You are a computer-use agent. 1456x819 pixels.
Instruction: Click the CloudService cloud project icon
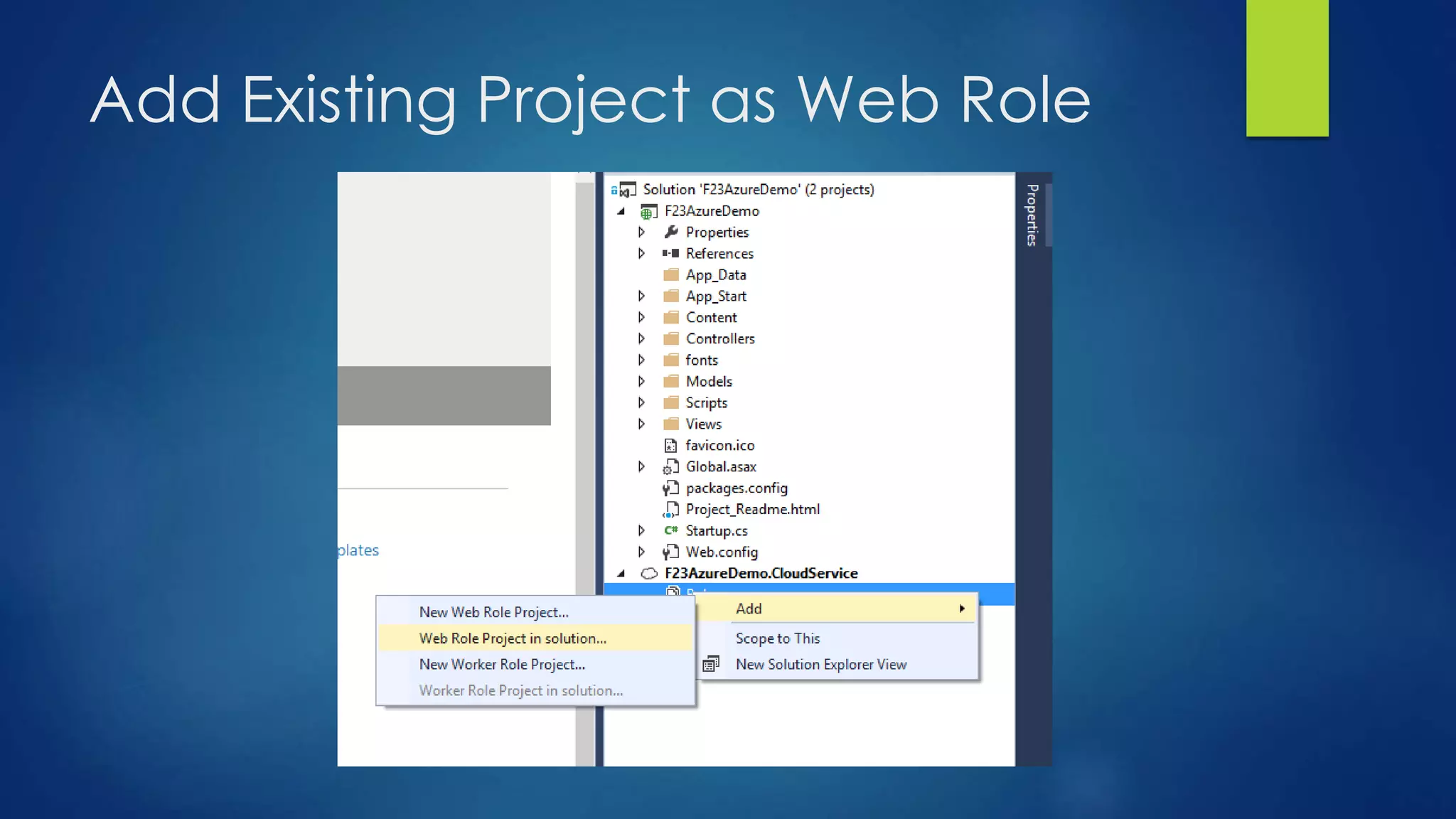point(648,573)
